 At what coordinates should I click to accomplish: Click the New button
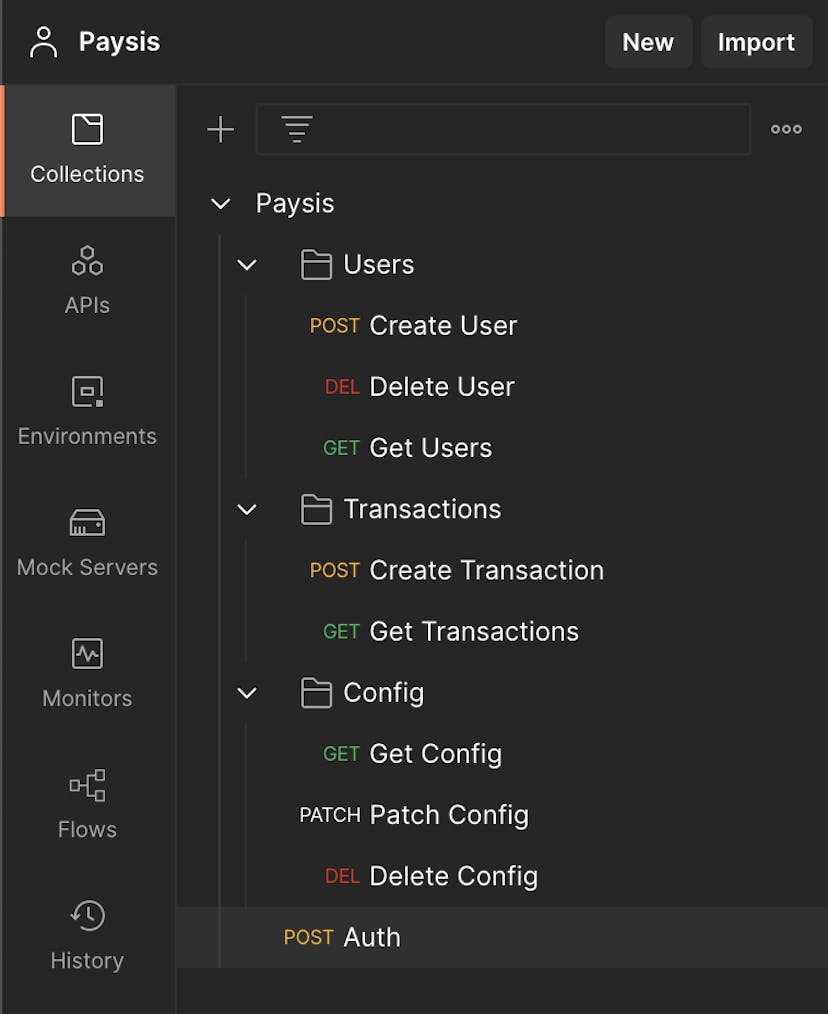click(x=648, y=42)
